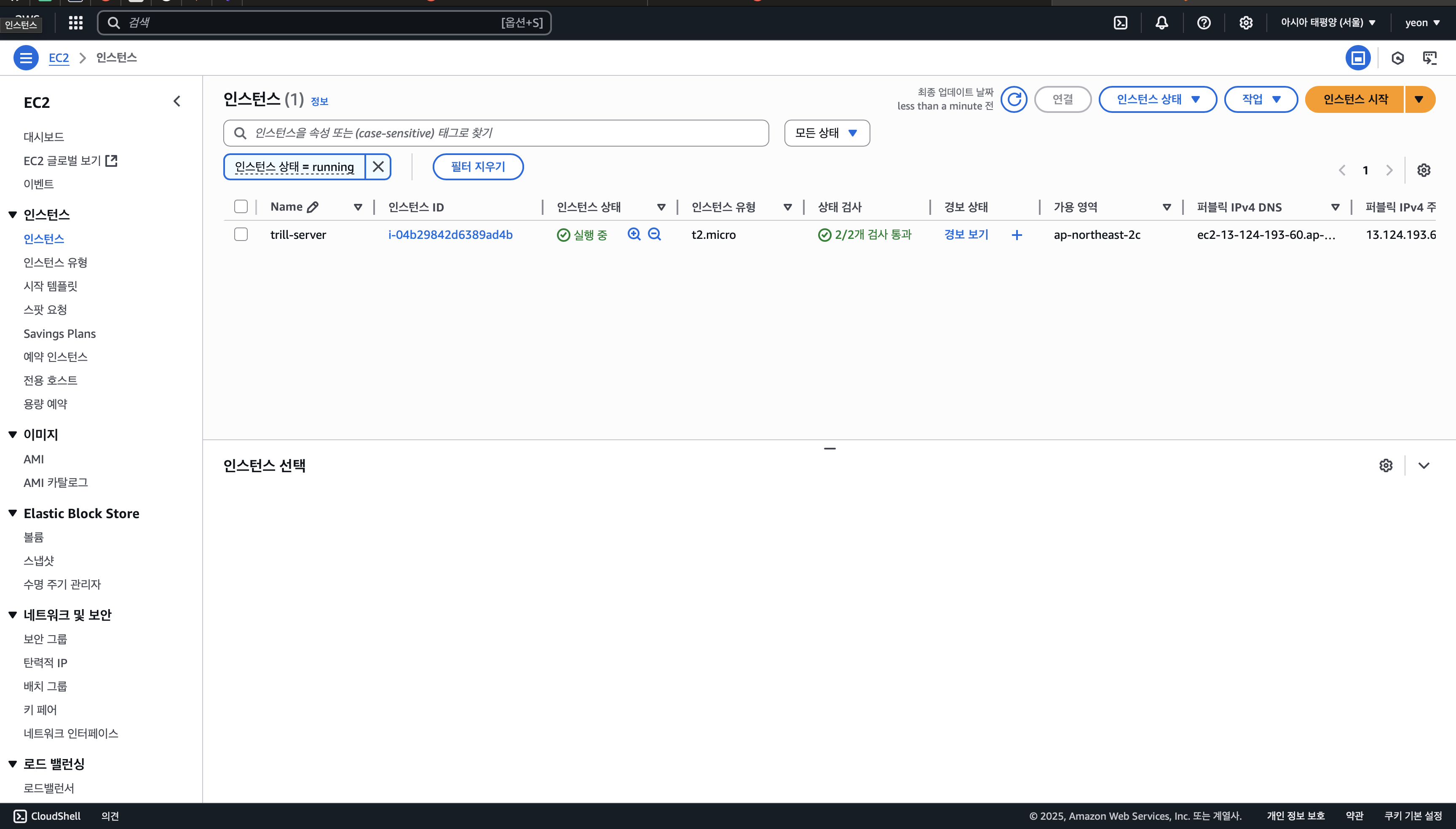This screenshot has width=1456, height=829.
Task: Open the notifications bell
Action: point(1162,23)
